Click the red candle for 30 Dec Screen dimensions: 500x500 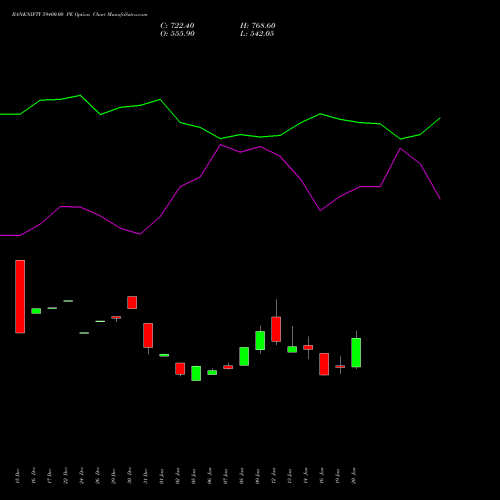coord(132,302)
